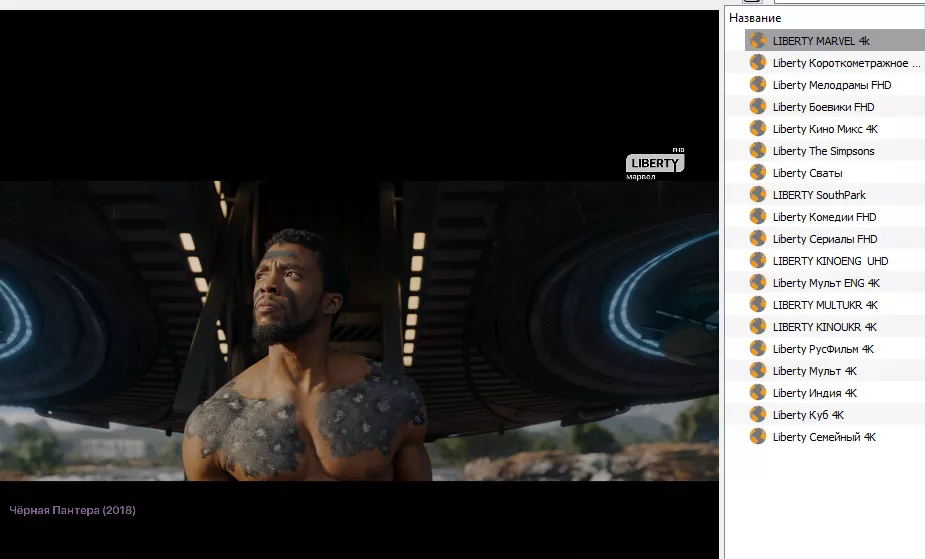
Task: Click the globe icon beside Liberty Короткометражное
Action: [757, 63]
